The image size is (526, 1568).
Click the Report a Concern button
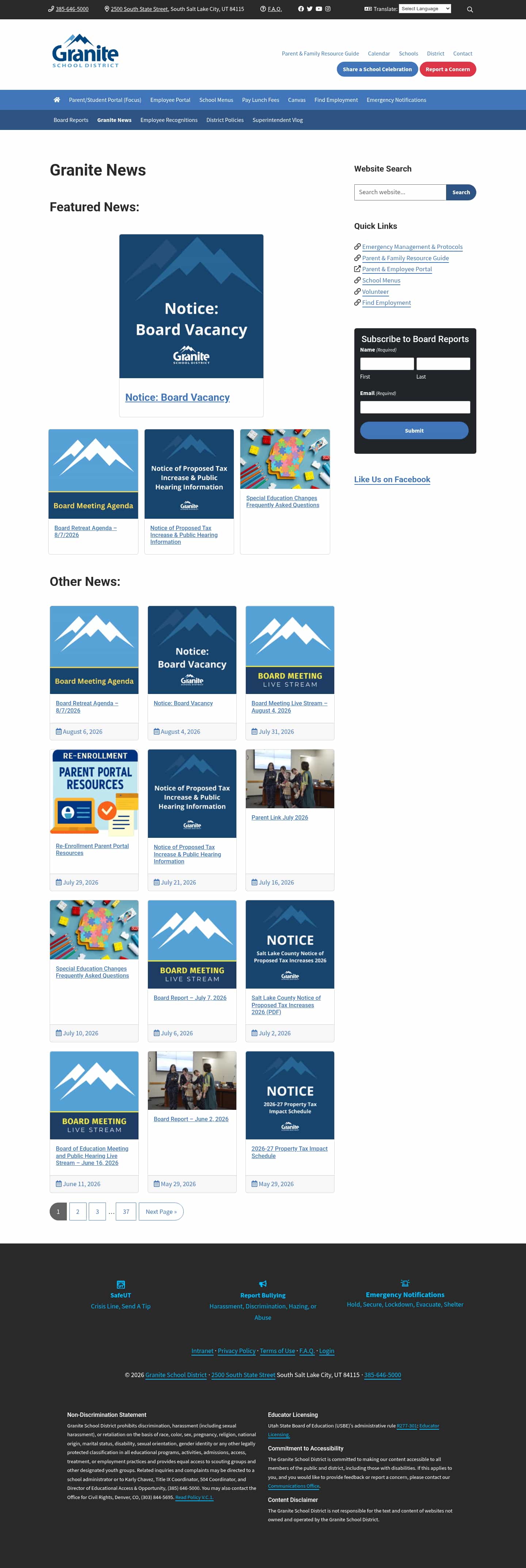point(447,69)
